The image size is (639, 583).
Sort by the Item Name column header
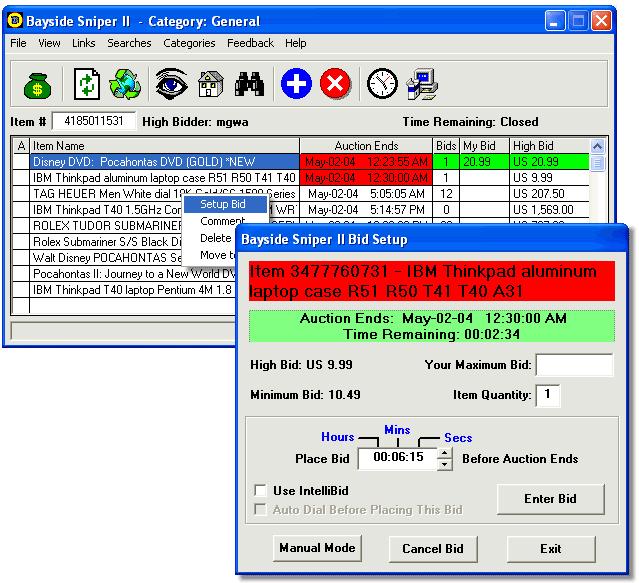[164, 145]
